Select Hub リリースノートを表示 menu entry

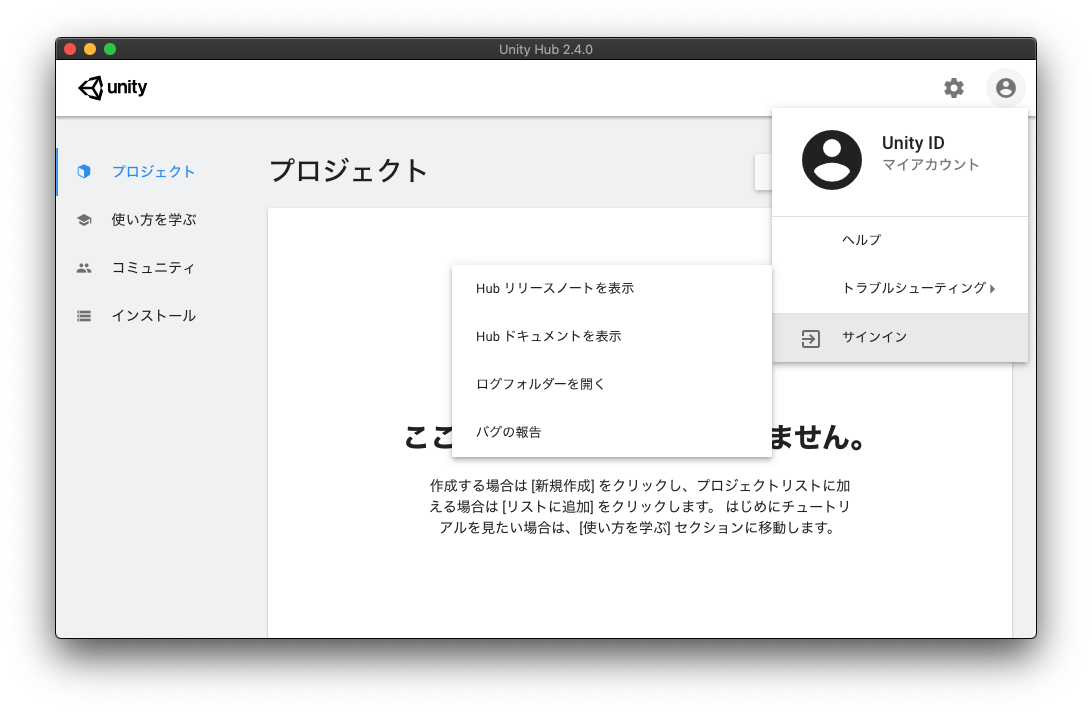(555, 288)
